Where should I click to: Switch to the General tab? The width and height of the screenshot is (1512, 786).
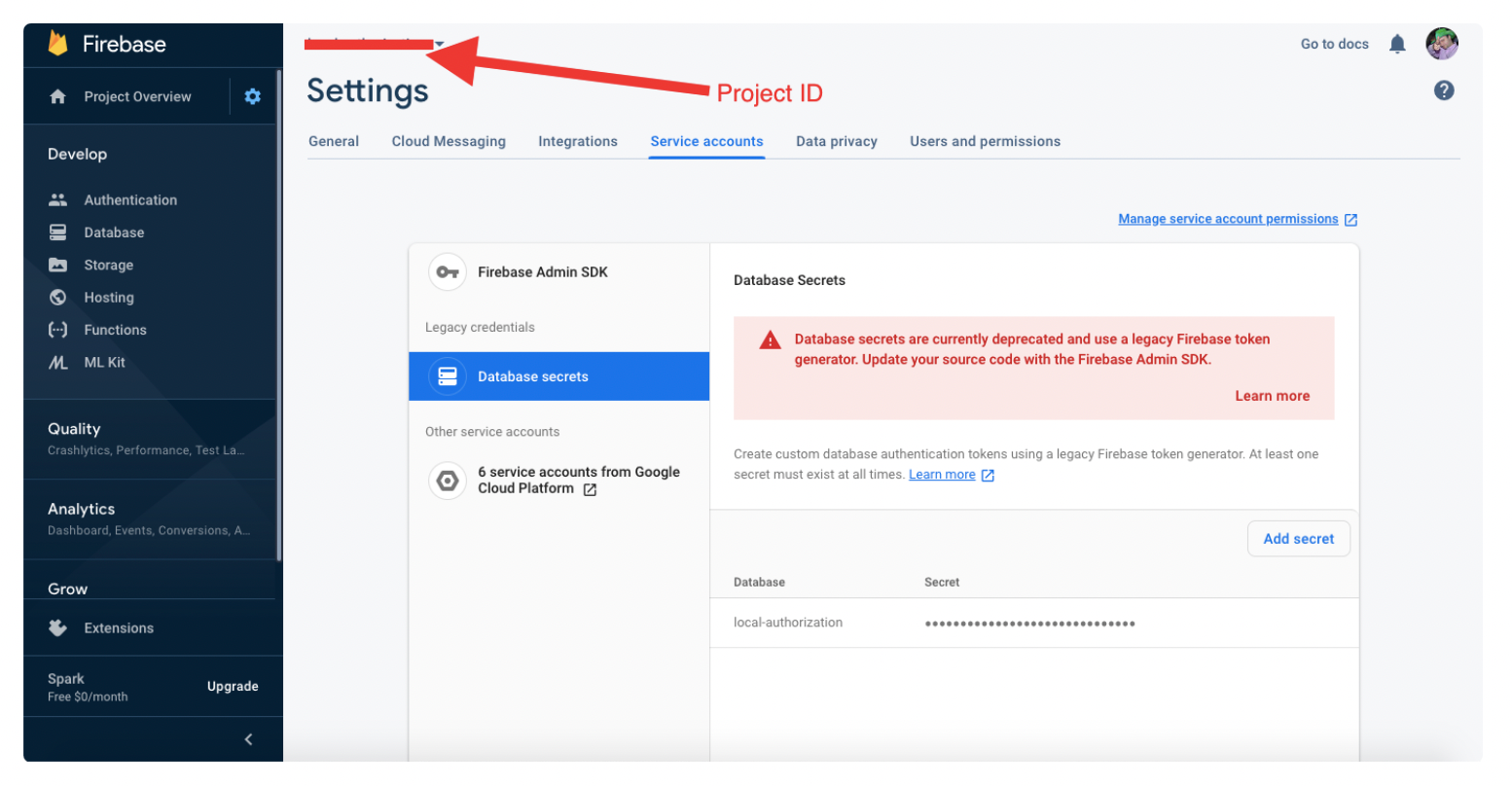click(x=334, y=141)
